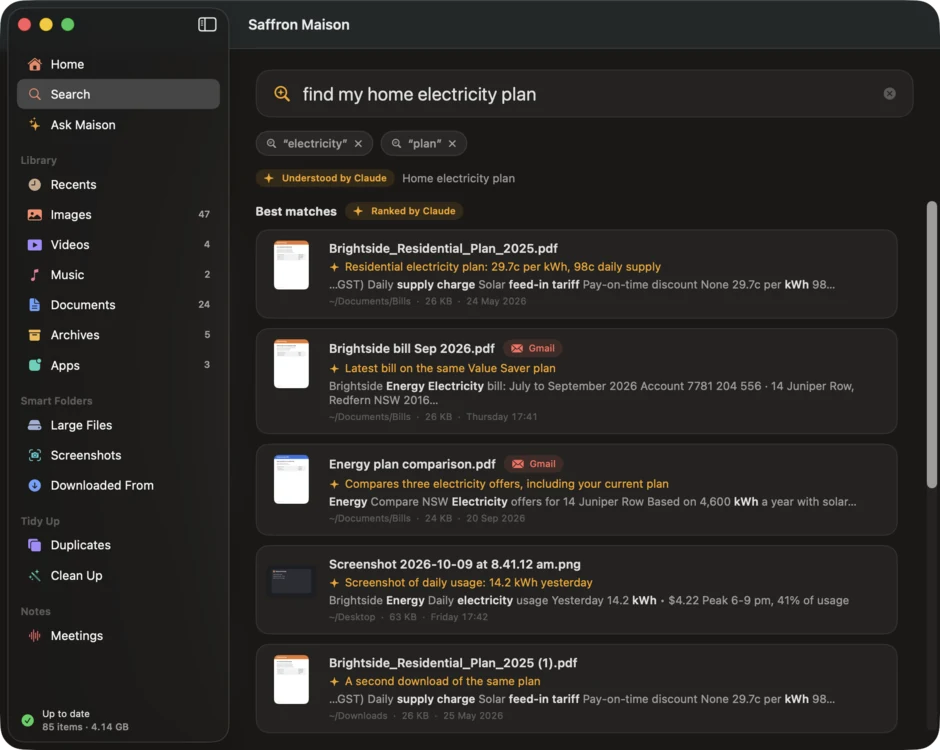The image size is (940, 750).
Task: Clear the search query with x button
Action: coord(890,94)
